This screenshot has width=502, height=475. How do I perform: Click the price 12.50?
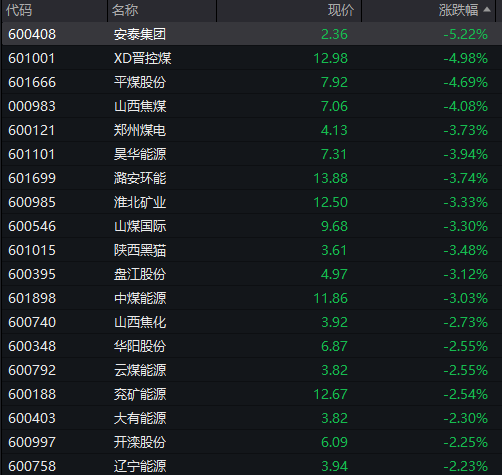point(331,202)
